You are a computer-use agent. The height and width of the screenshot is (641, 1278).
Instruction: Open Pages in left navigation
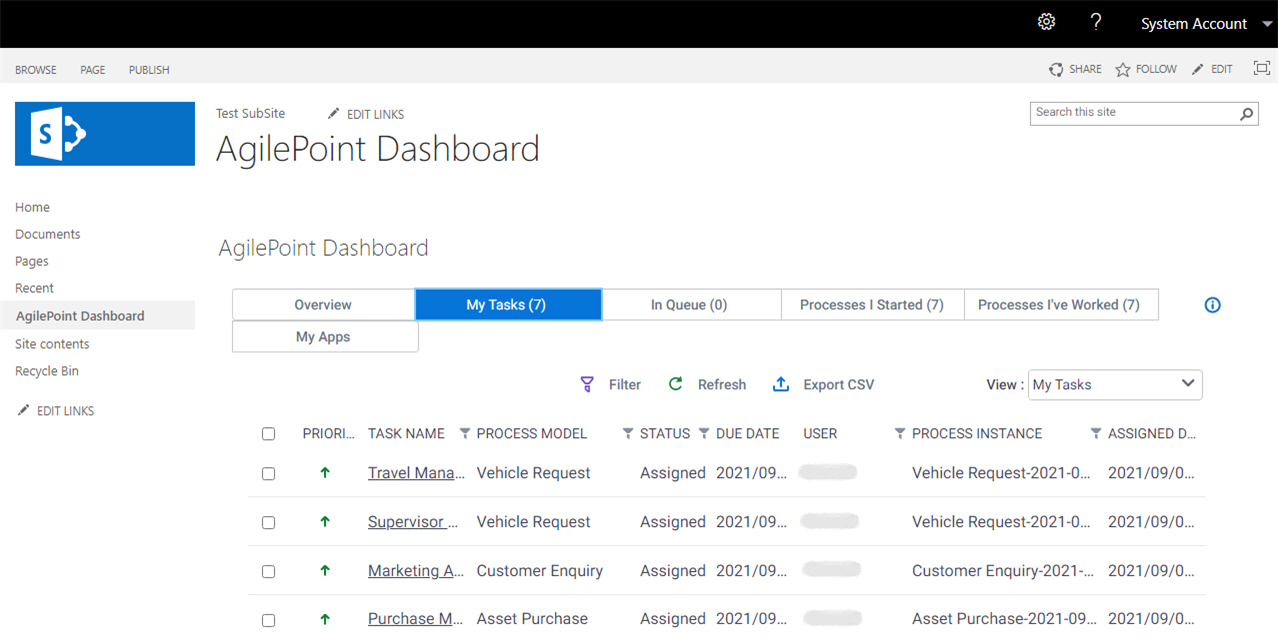click(x=32, y=261)
